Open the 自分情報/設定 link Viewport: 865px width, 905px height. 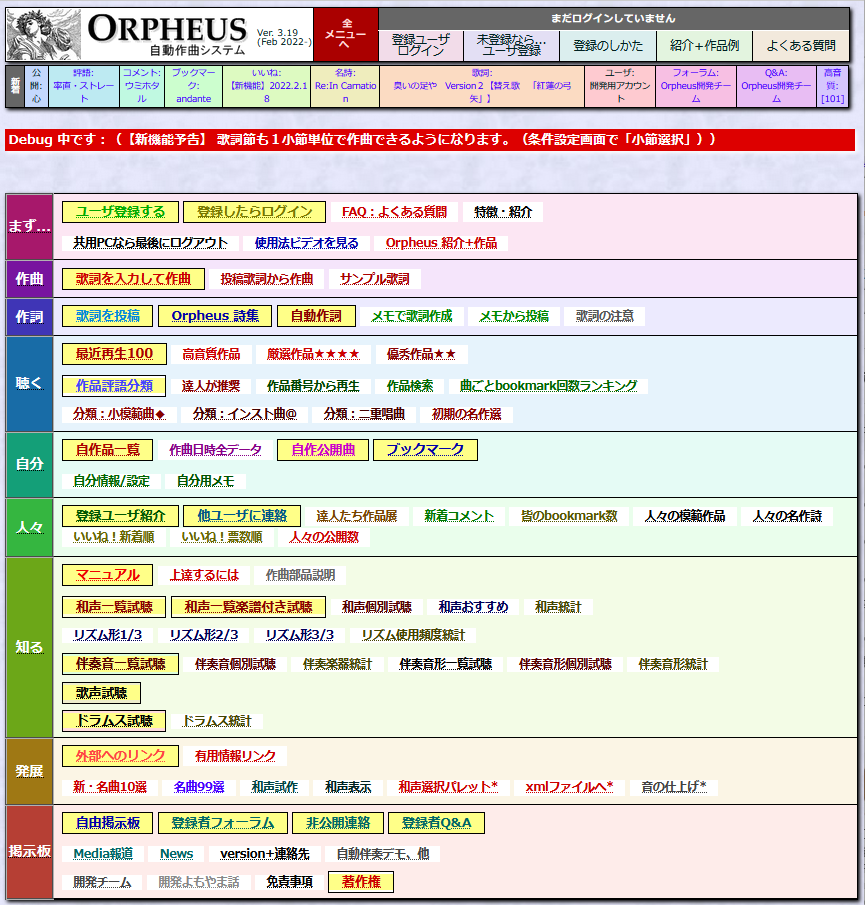click(x=111, y=481)
